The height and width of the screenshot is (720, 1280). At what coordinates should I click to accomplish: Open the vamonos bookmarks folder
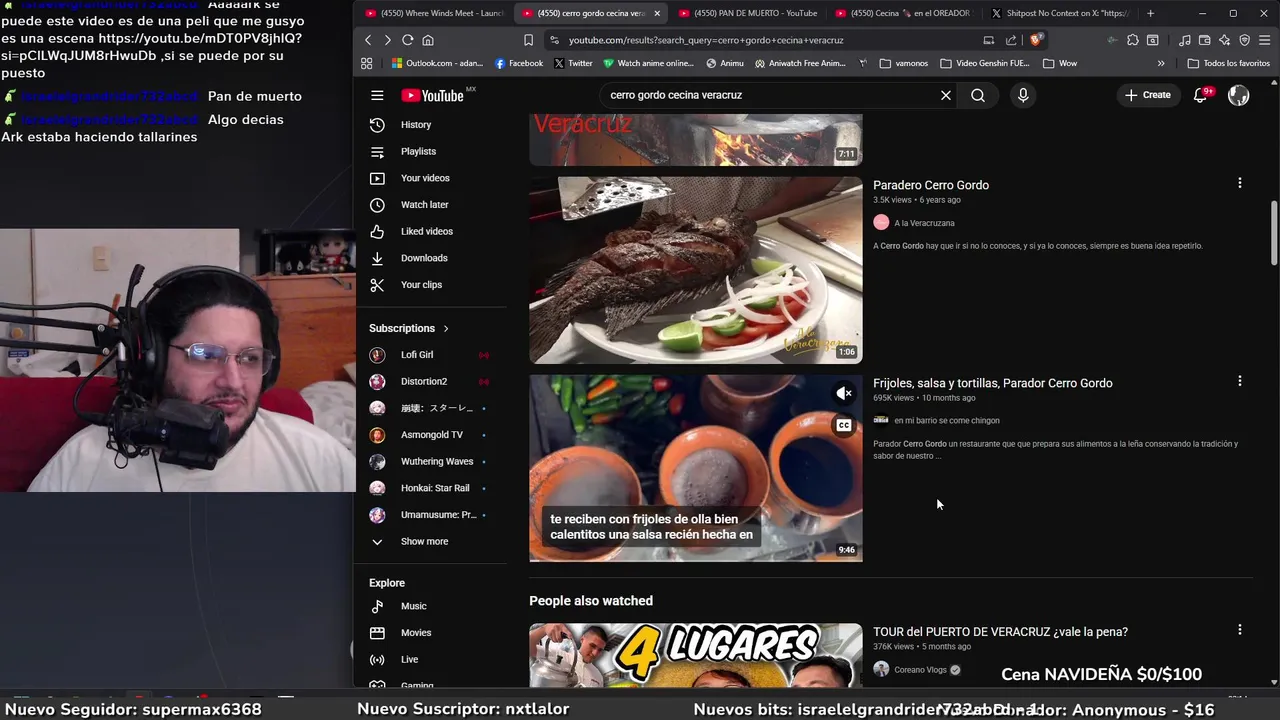904,63
